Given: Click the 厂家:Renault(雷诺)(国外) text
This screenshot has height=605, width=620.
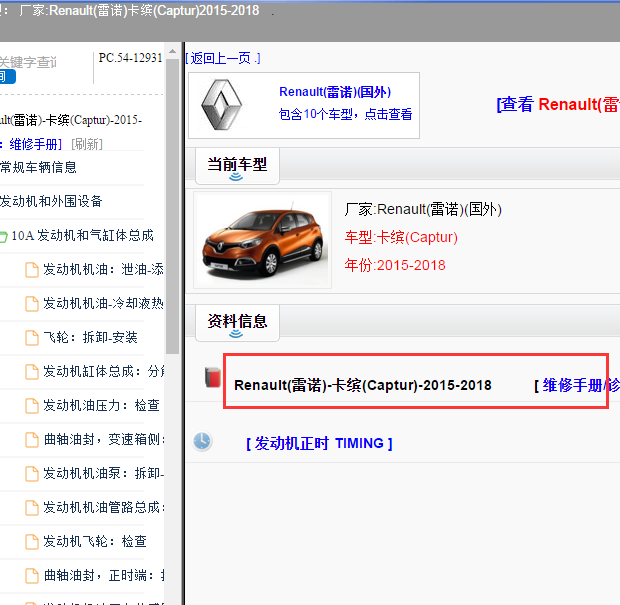Looking at the screenshot, I should (x=423, y=209).
